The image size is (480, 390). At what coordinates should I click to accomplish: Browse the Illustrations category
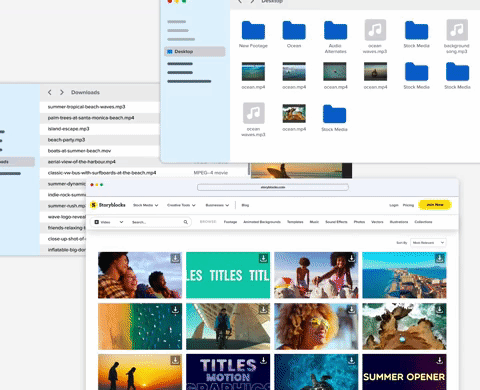point(399,222)
